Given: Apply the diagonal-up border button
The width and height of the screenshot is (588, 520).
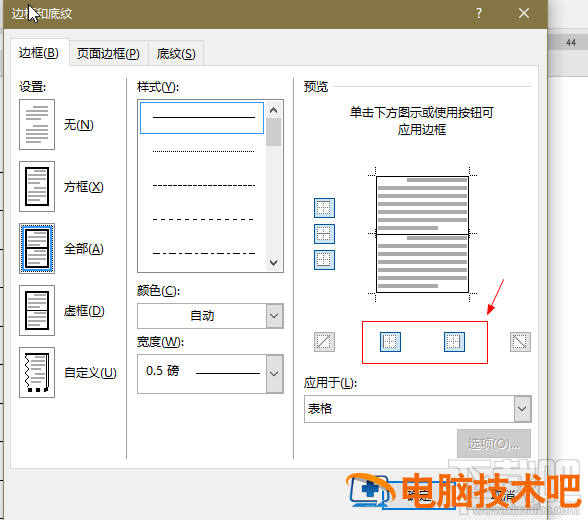Looking at the screenshot, I should 324,342.
